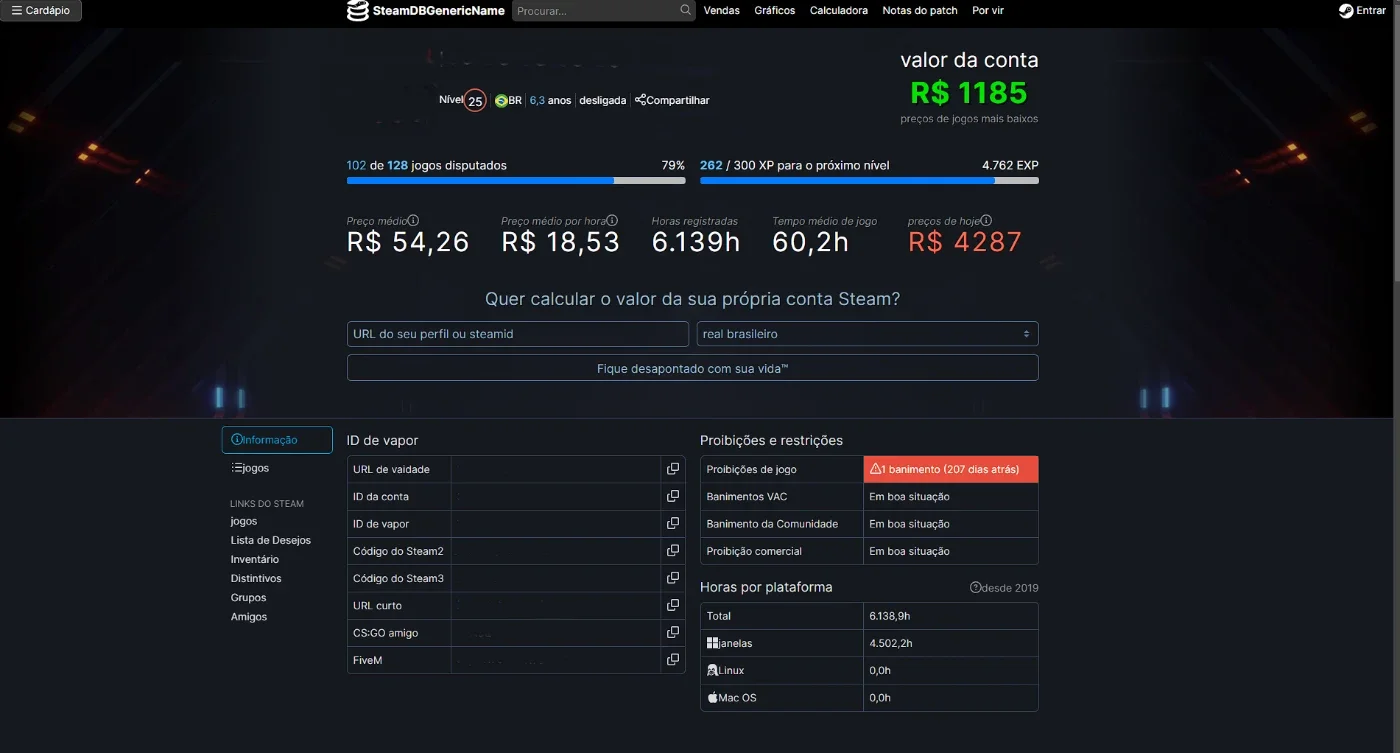Image resolution: width=1400 pixels, height=753 pixels.
Task: Copy the URL de vaidade value
Action: 673,469
